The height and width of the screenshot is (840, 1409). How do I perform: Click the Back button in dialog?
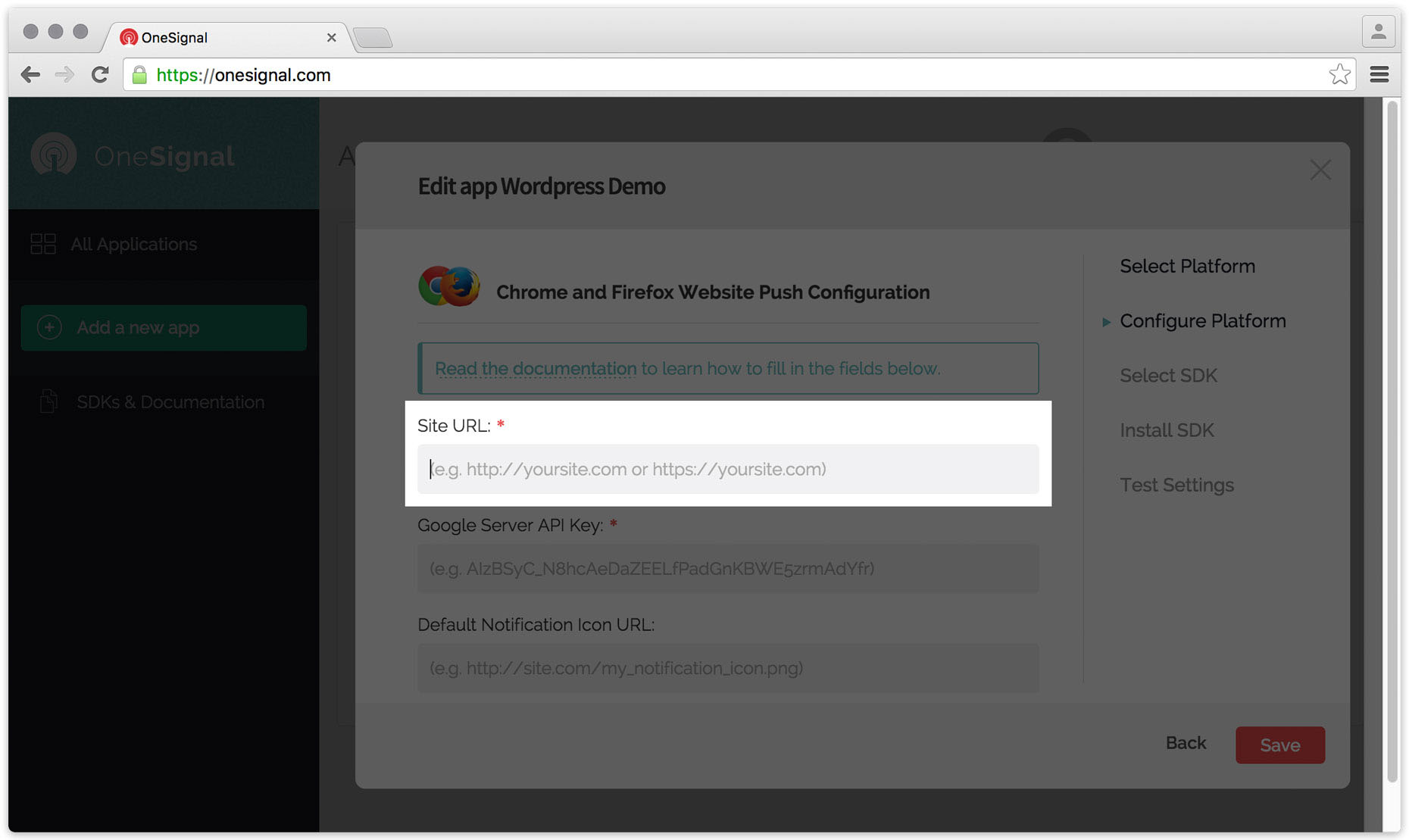pos(1186,743)
